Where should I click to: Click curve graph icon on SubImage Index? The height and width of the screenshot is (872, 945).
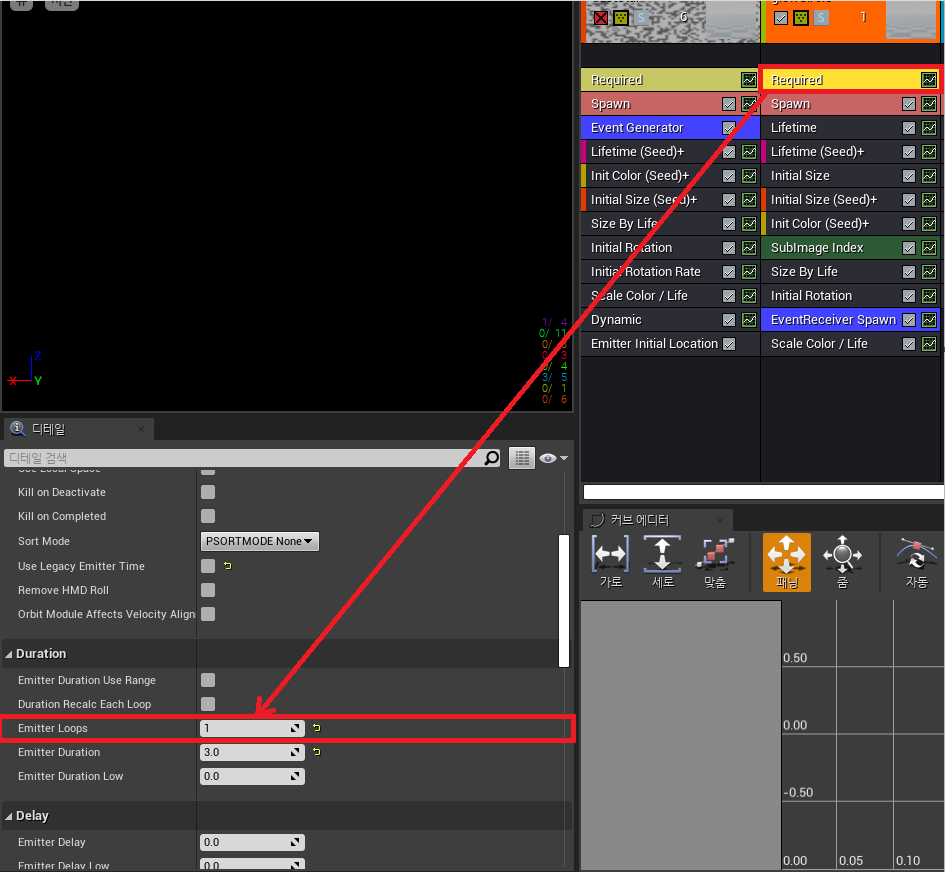click(929, 248)
